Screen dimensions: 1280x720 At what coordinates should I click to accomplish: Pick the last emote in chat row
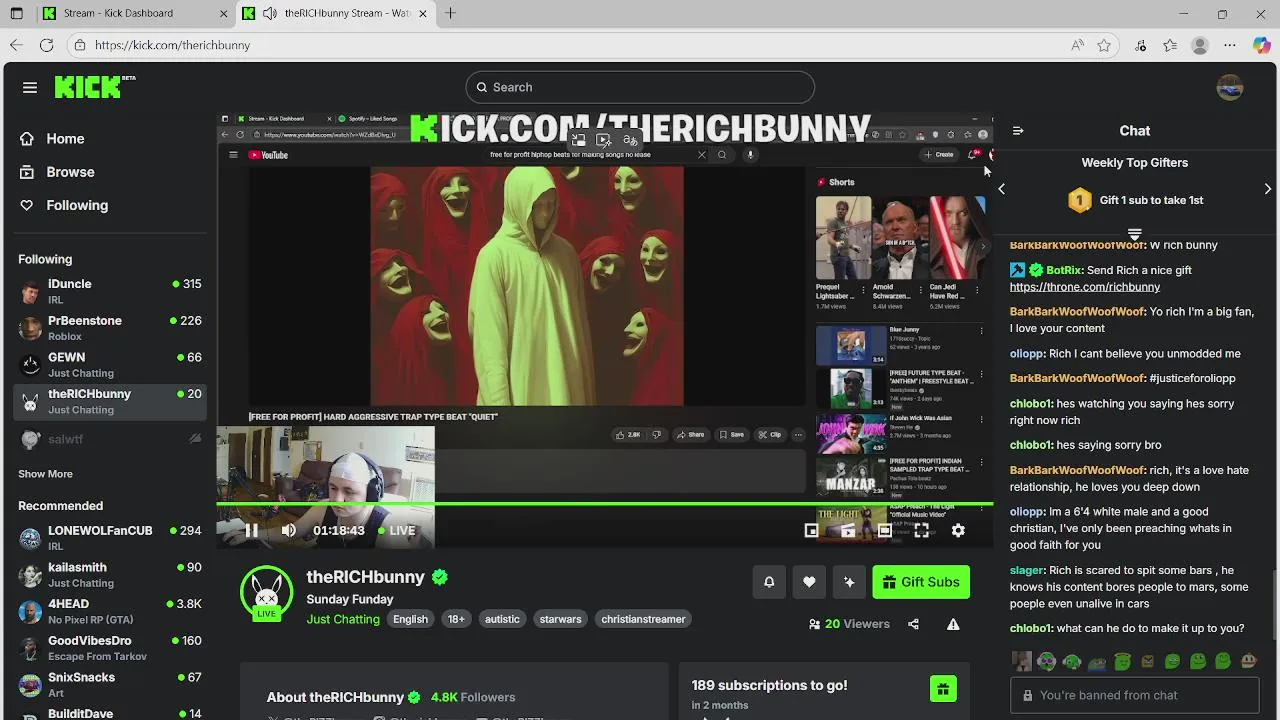[1248, 661]
